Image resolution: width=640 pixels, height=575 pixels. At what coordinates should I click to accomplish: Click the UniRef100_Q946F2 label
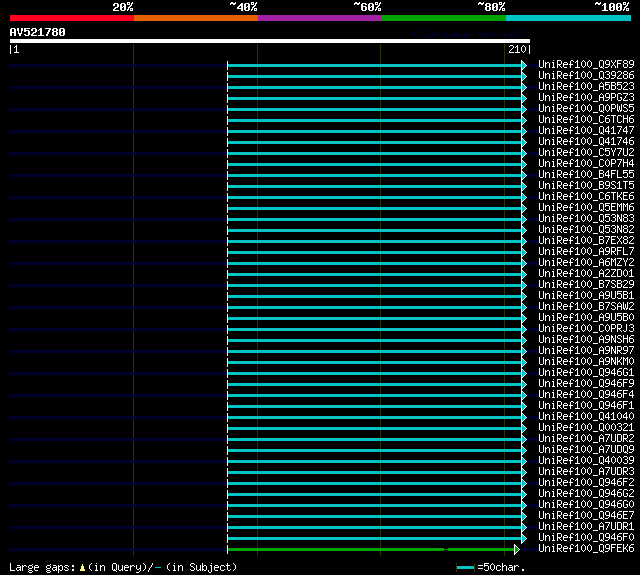click(x=586, y=483)
